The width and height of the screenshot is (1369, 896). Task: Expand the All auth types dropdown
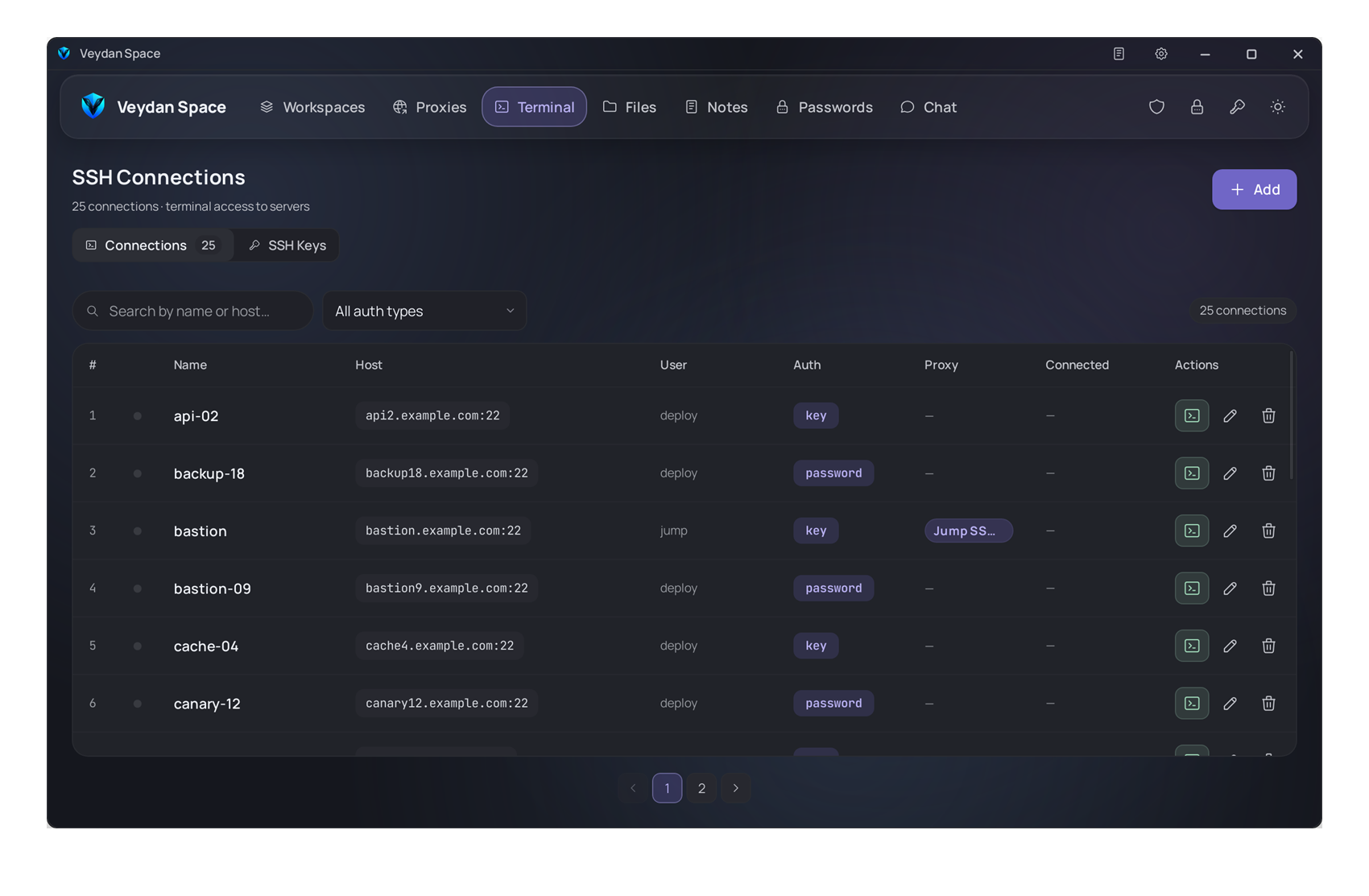tap(424, 311)
